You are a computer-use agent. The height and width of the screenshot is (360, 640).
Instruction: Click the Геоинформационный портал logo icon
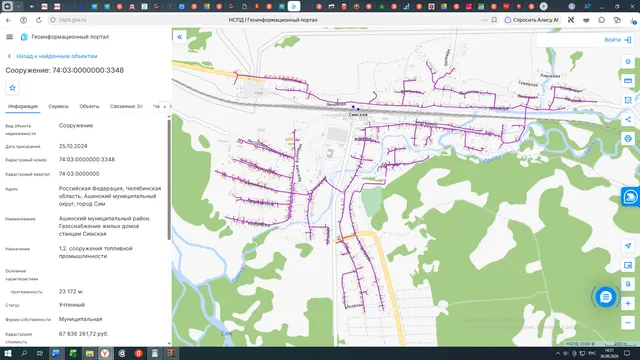(x=24, y=37)
